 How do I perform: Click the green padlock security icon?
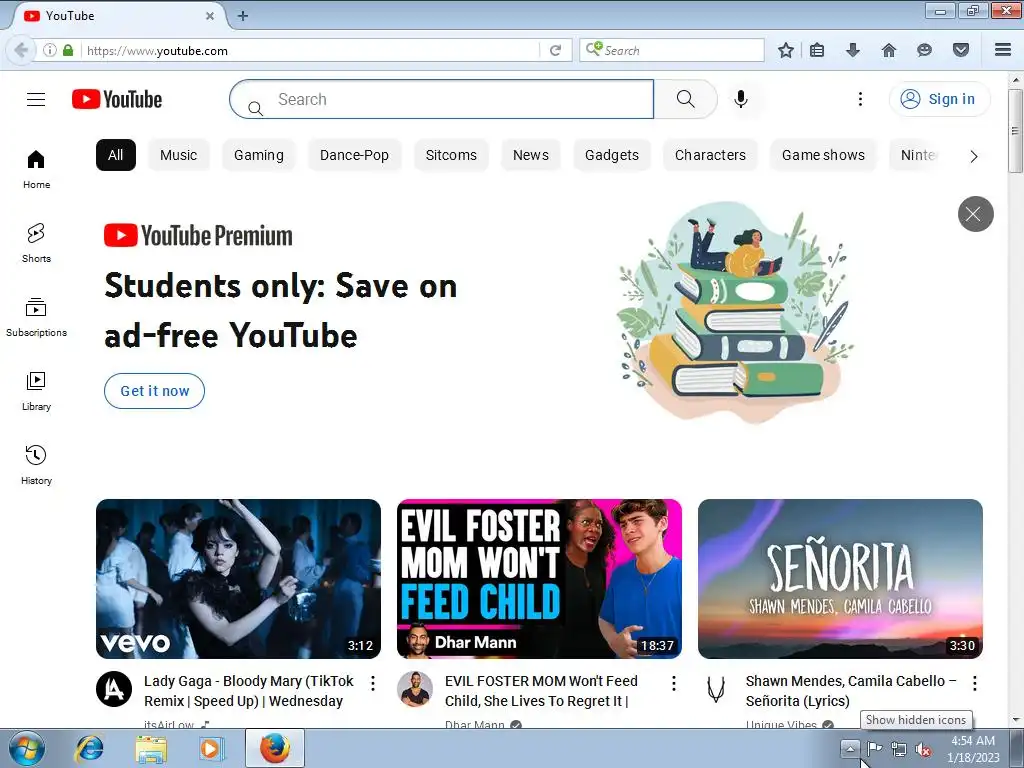(x=68, y=50)
